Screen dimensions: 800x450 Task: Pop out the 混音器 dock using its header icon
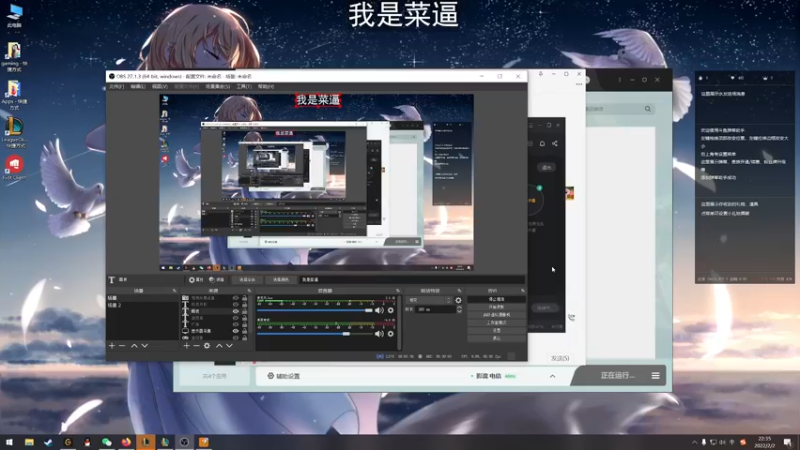pos(398,291)
